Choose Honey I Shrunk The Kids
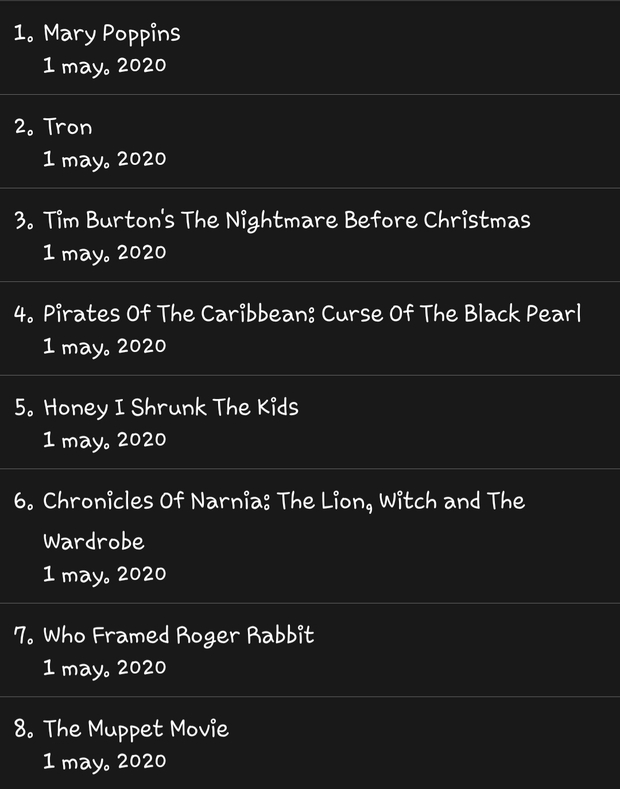This screenshot has width=620, height=789. pyautogui.click(x=171, y=408)
